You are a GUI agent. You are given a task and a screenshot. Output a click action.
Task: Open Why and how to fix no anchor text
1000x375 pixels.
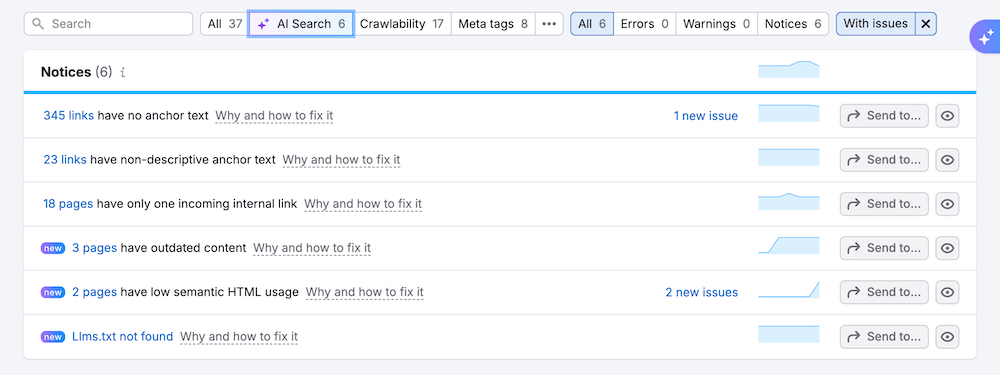(274, 116)
